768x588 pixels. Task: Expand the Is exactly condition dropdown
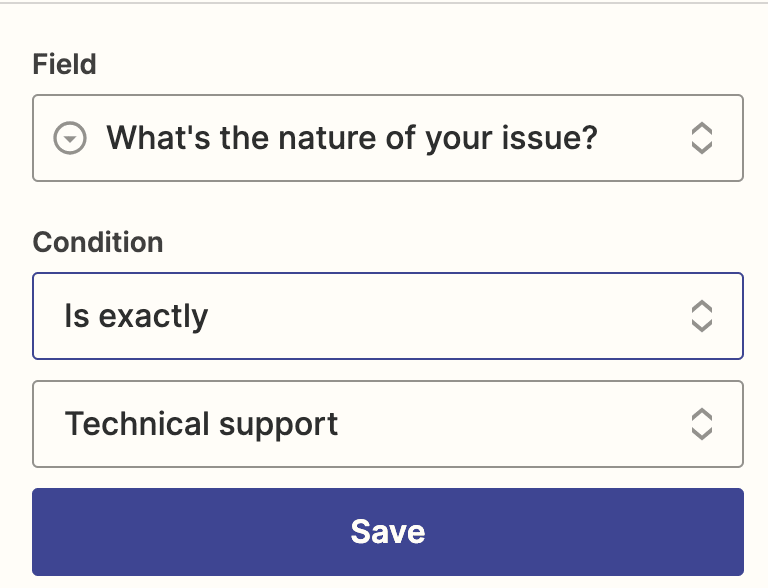pyautogui.click(x=388, y=316)
